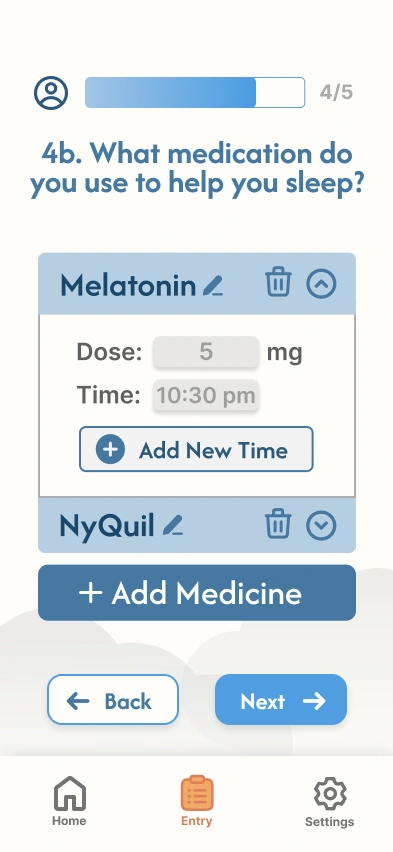
Task: Expand the NyQuil details panel
Action: tap(321, 525)
